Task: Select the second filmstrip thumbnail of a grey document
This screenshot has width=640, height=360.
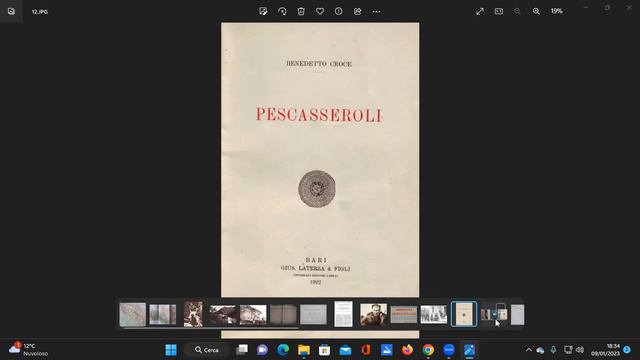Action: click(x=163, y=314)
